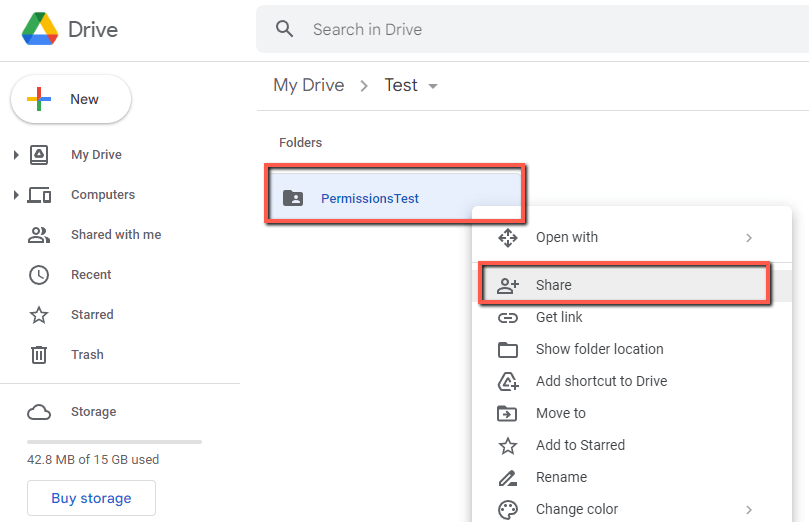Image resolution: width=809 pixels, height=522 pixels.
Task: Click the Shared with me people icon
Action: tap(39, 235)
